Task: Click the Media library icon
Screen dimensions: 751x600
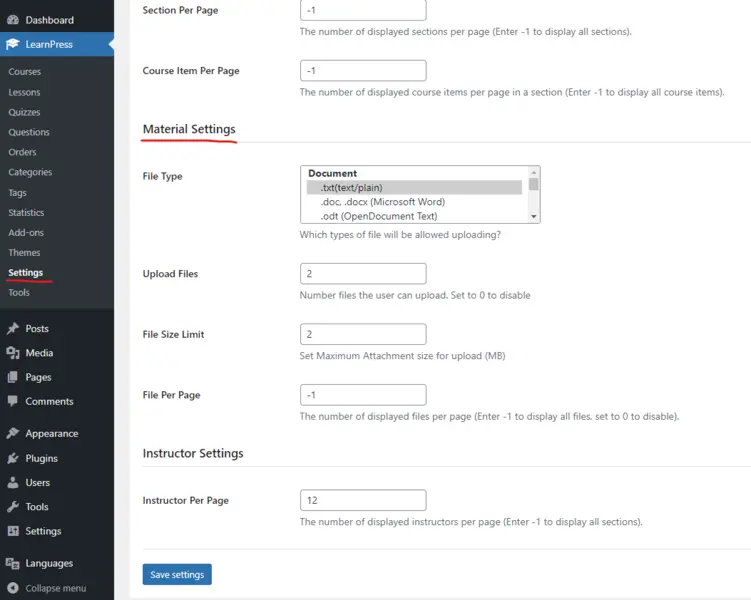Action: [x=13, y=353]
